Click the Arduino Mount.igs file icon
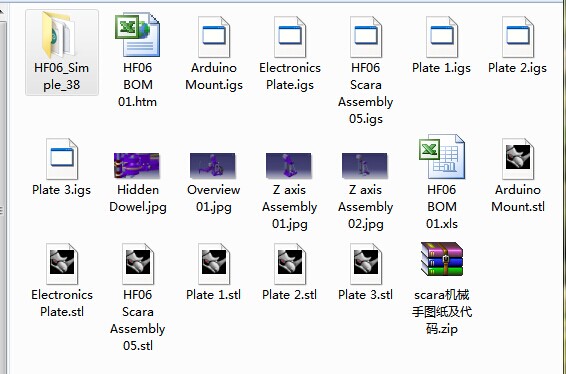The height and width of the screenshot is (374, 566). 214,37
